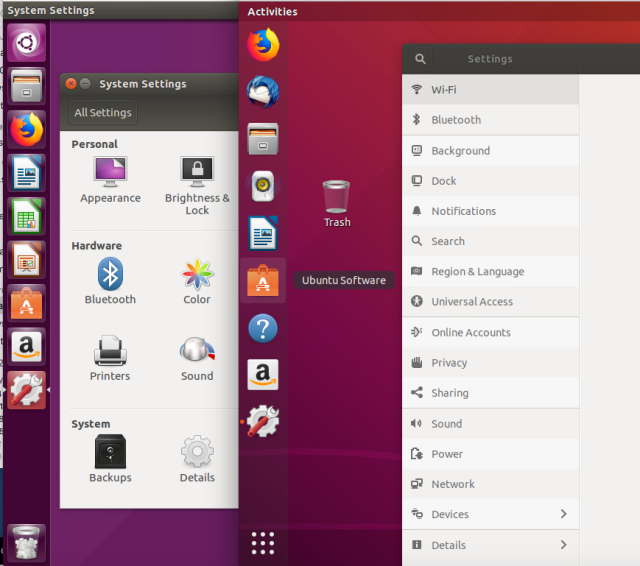640x566 pixels.
Task: Show Applications grid at dock bottom
Action: tap(263, 543)
